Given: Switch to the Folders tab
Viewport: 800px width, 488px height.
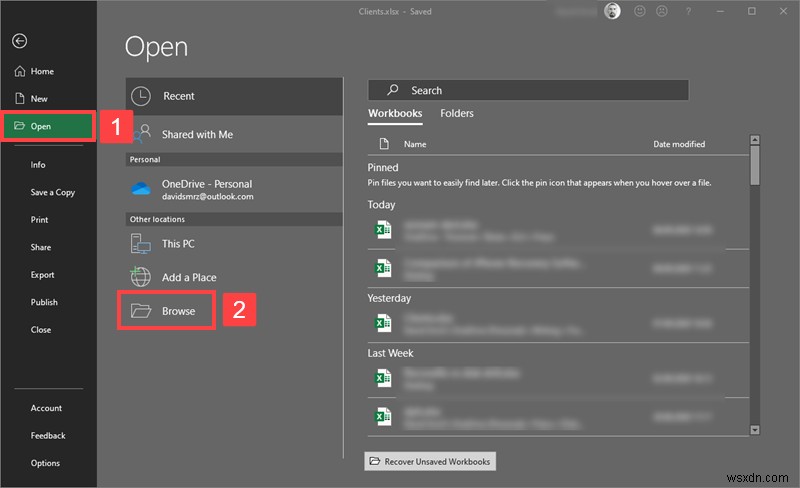Looking at the screenshot, I should click(457, 114).
